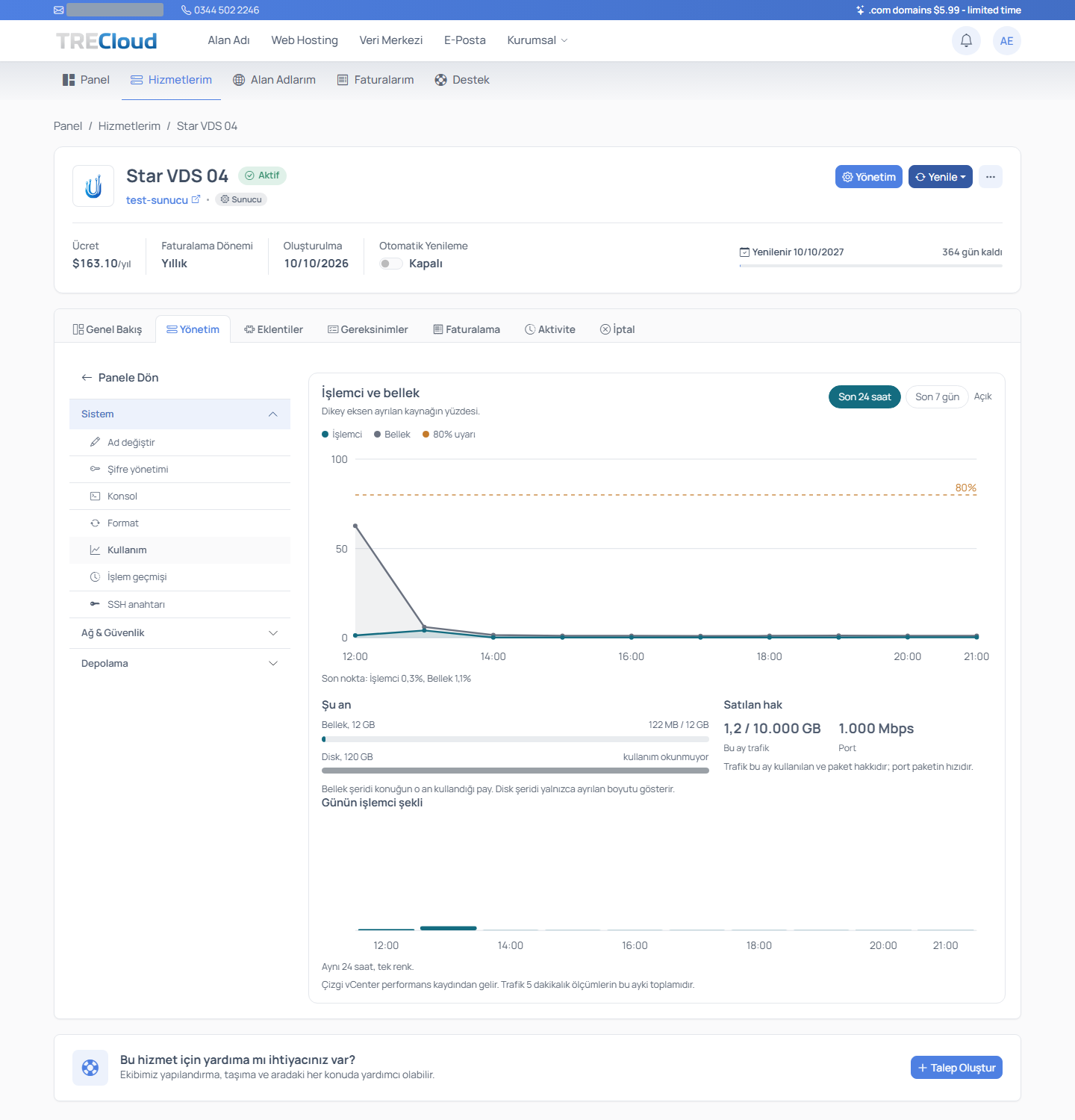Click the key icon for SSH anahtarı
Viewport: 1075px width, 1120px height.
(x=95, y=604)
